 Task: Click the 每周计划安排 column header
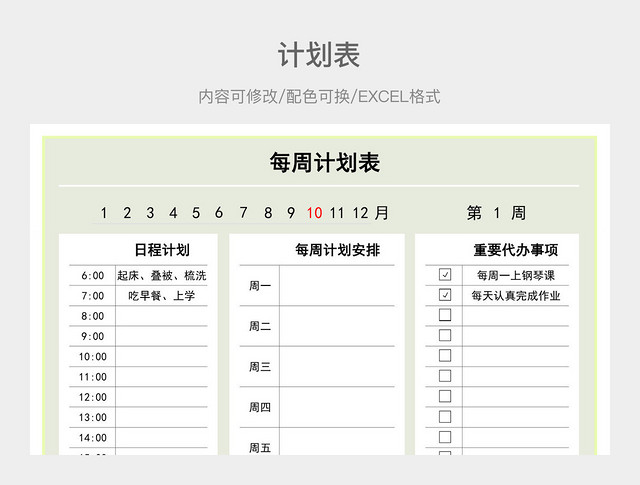[x=338, y=250]
